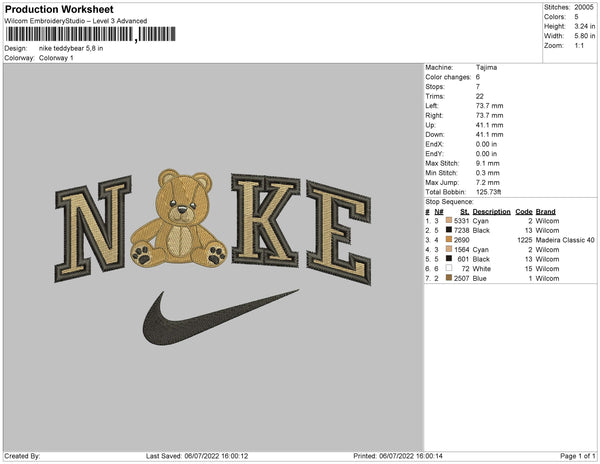The image size is (600, 464).
Task: Click the code 1225 in the stop list
Action: [x=525, y=240]
